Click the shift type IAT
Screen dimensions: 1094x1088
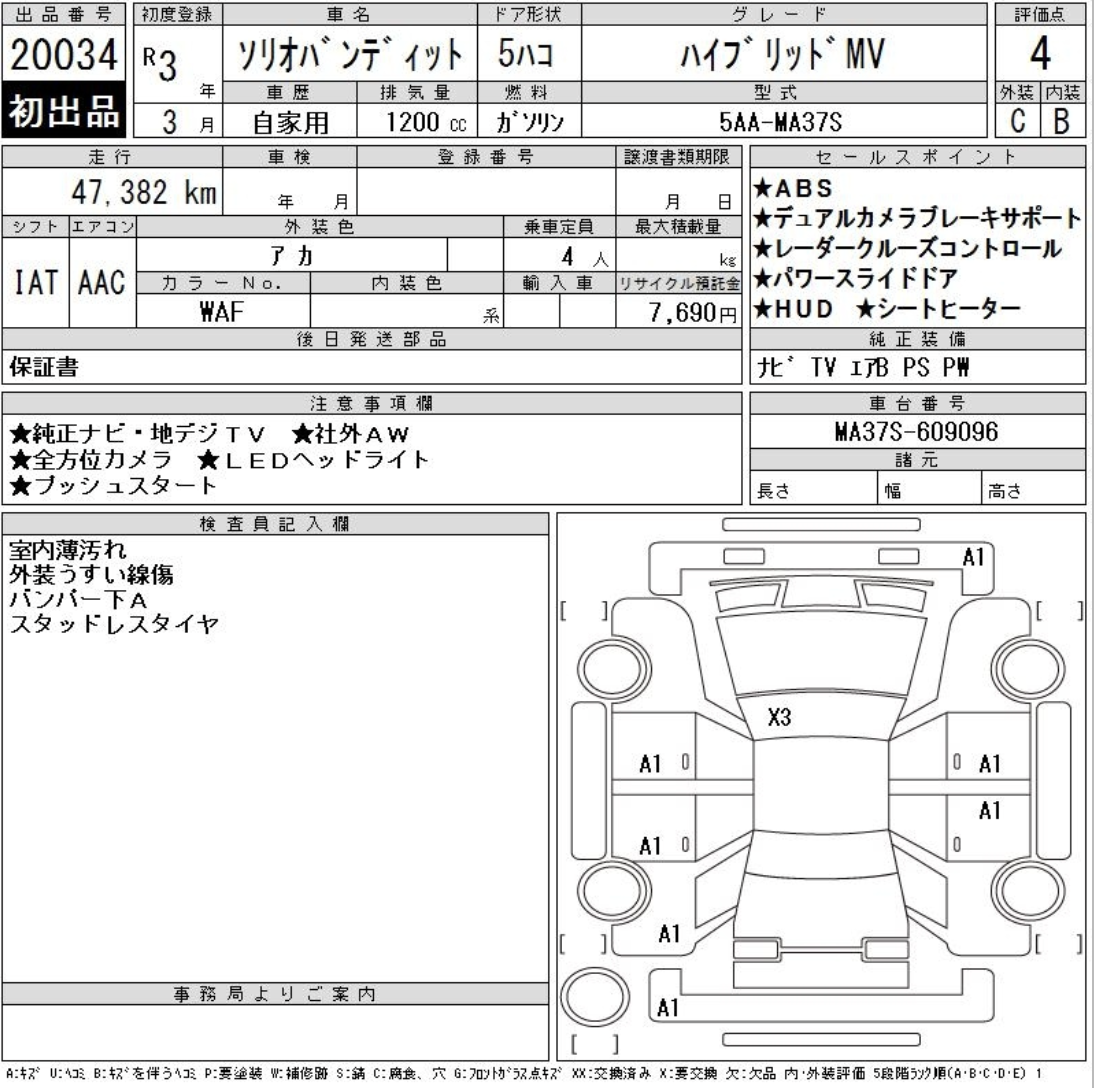click(x=36, y=283)
